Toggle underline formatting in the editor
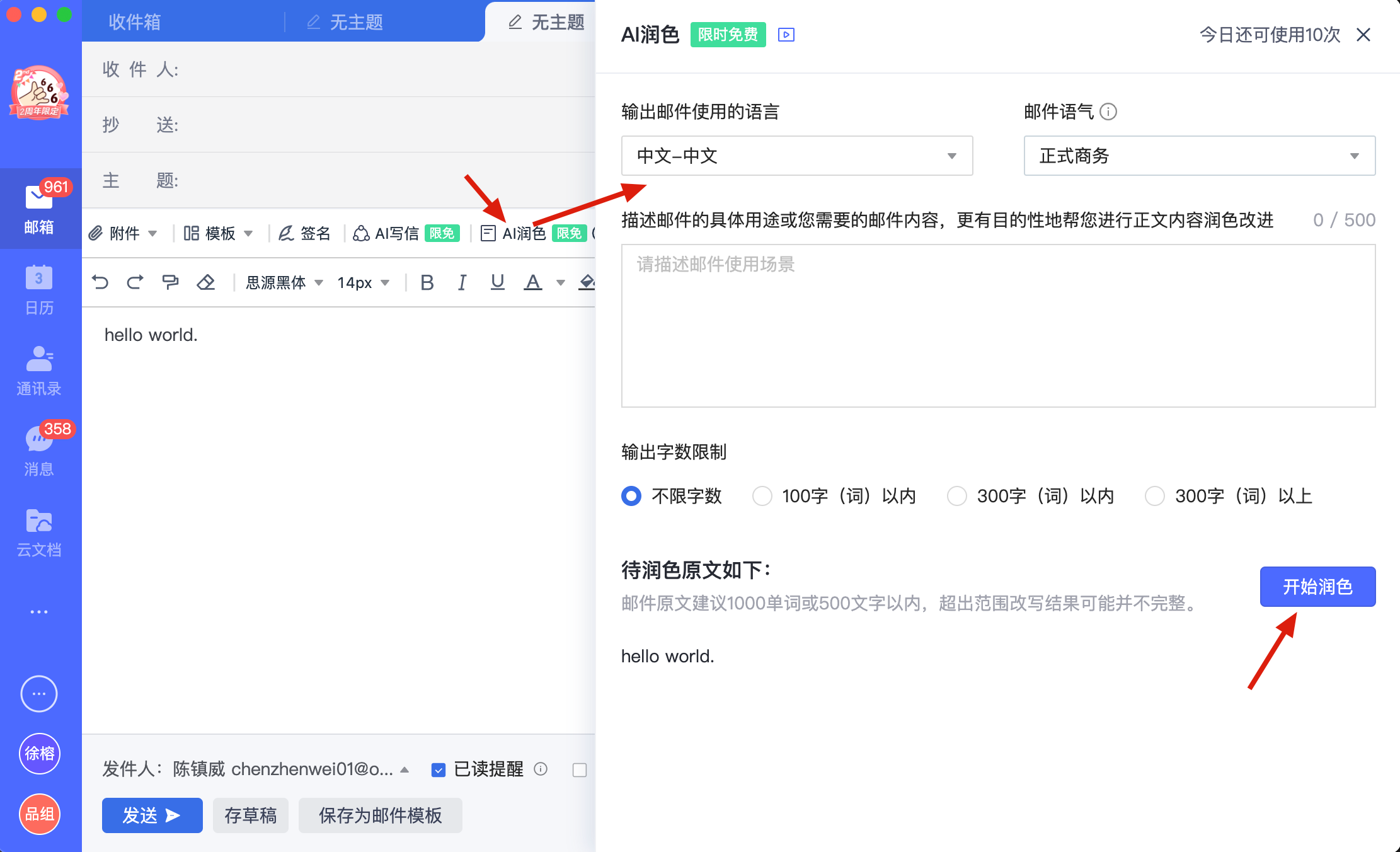The image size is (1400, 852). [497, 282]
